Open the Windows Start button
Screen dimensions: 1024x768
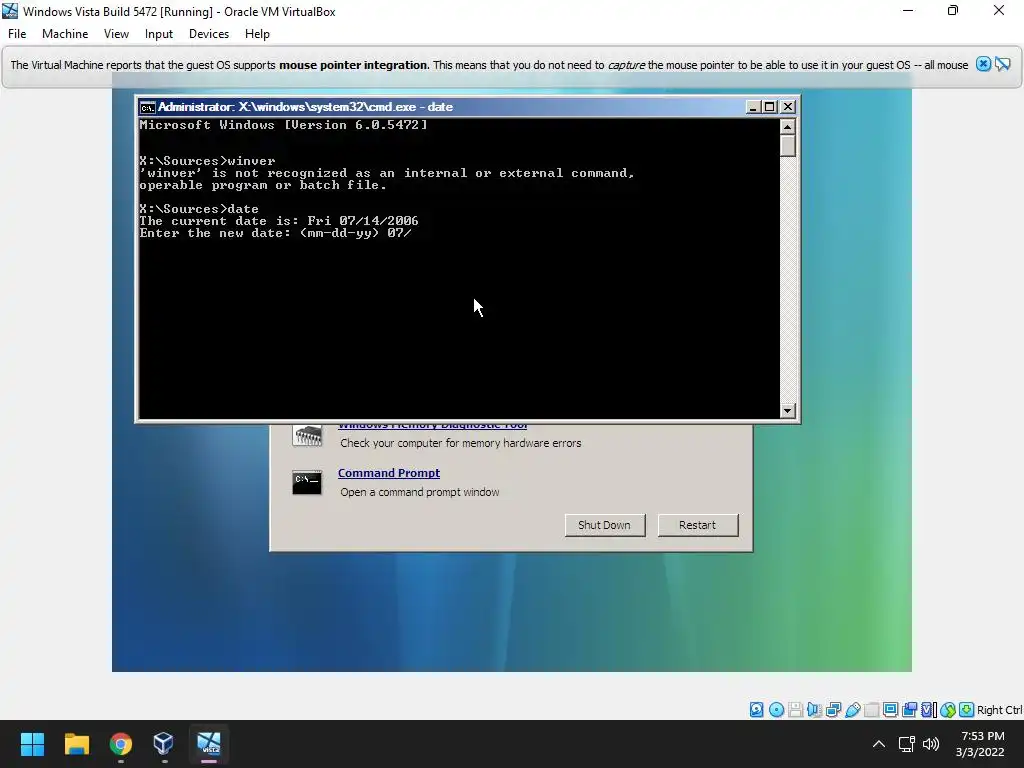(32, 744)
